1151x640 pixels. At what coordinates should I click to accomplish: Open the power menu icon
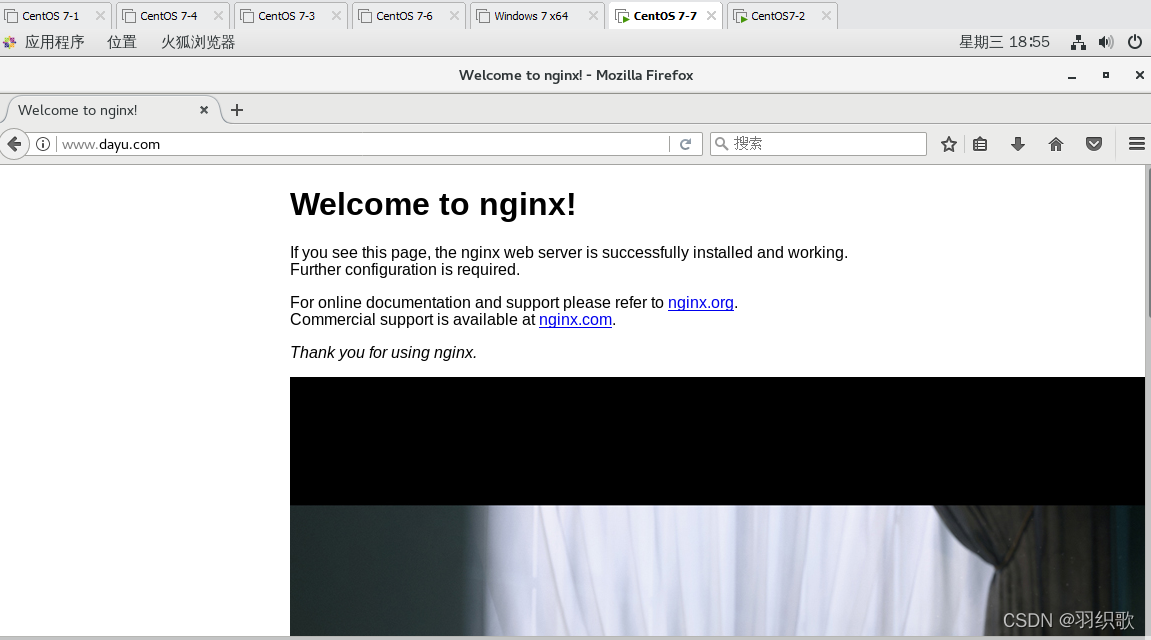coord(1135,43)
